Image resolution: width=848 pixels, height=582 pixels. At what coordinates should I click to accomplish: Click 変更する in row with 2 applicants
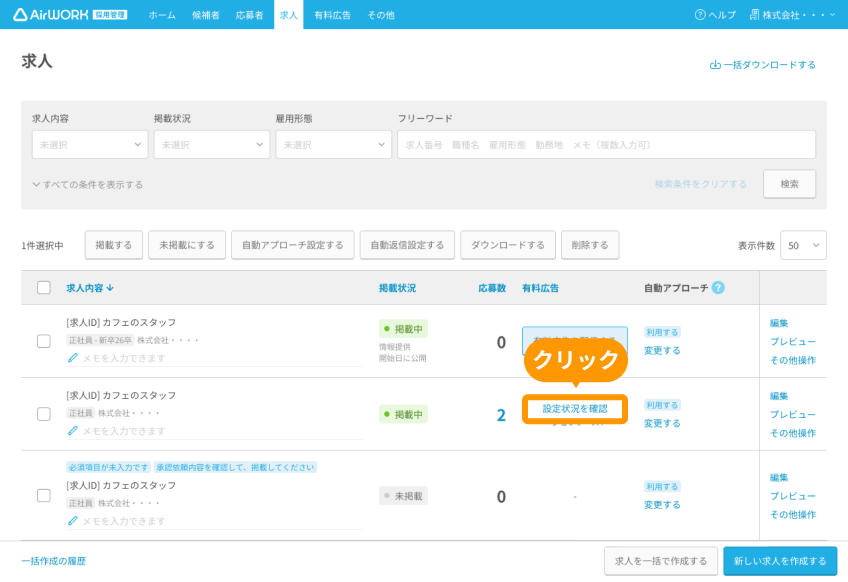tap(662, 424)
